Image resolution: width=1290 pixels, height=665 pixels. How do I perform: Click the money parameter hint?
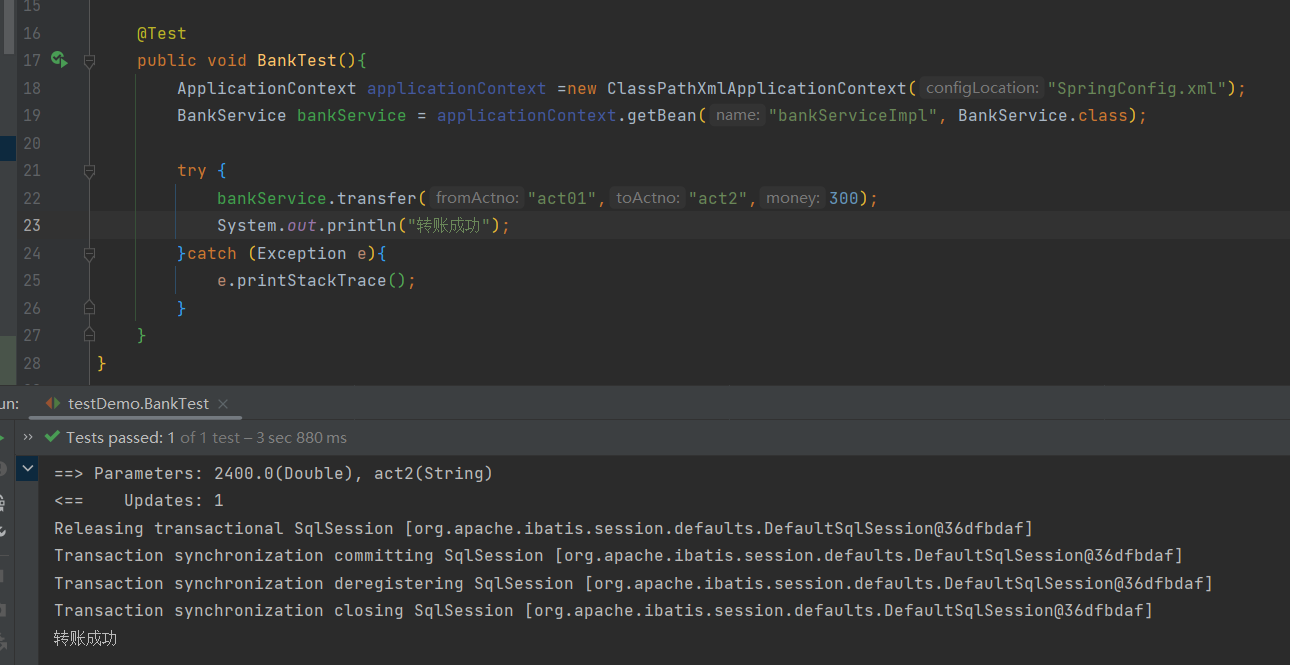pyautogui.click(x=793, y=198)
